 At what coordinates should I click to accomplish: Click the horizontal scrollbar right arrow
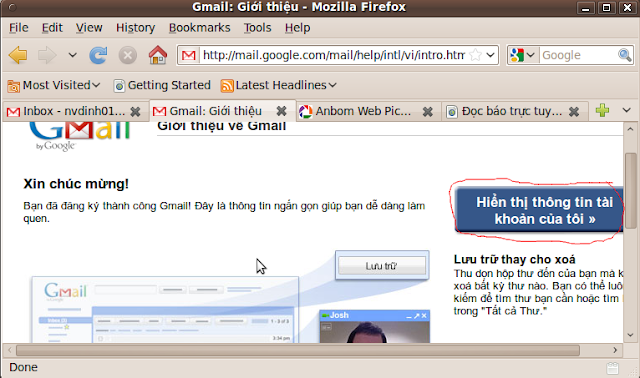click(x=615, y=350)
